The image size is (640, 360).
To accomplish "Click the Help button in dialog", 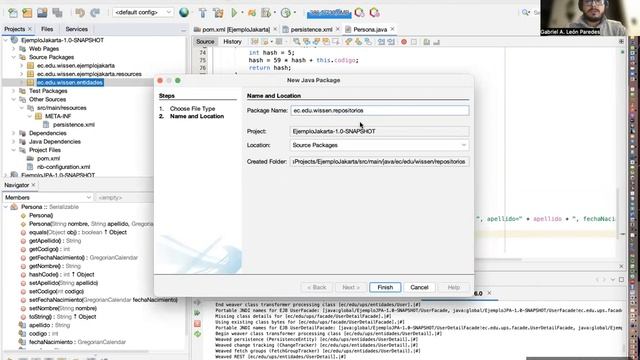I will click(453, 287).
